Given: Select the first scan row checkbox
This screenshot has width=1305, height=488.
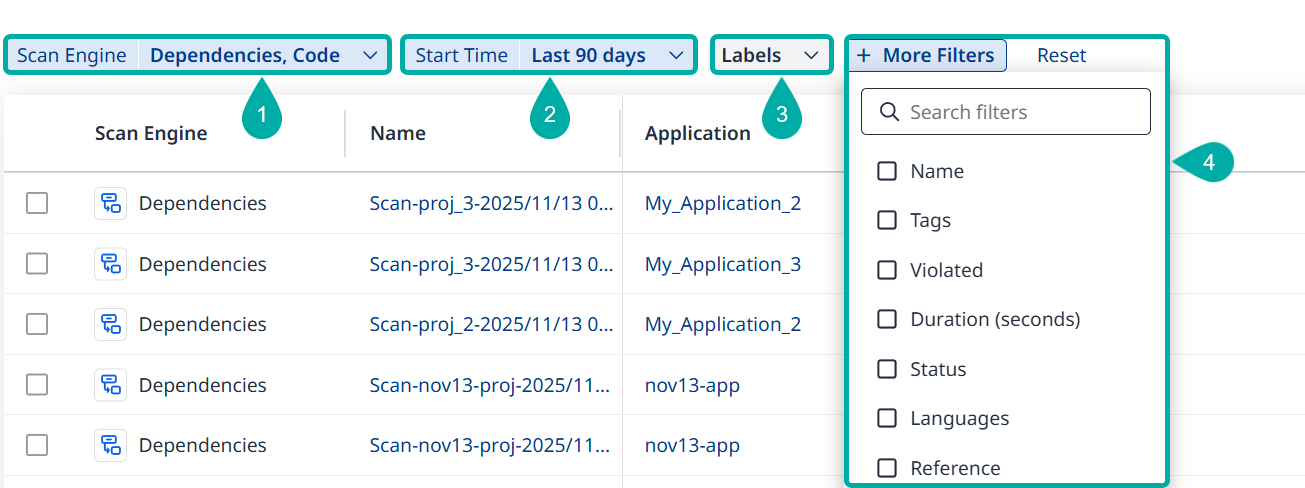Looking at the screenshot, I should pyautogui.click(x=37, y=203).
